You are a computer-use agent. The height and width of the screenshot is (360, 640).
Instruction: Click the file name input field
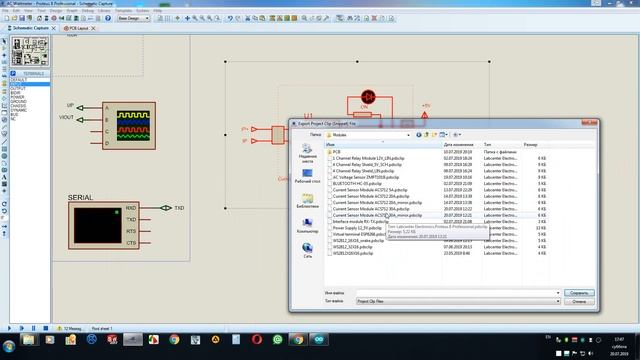coord(458,293)
